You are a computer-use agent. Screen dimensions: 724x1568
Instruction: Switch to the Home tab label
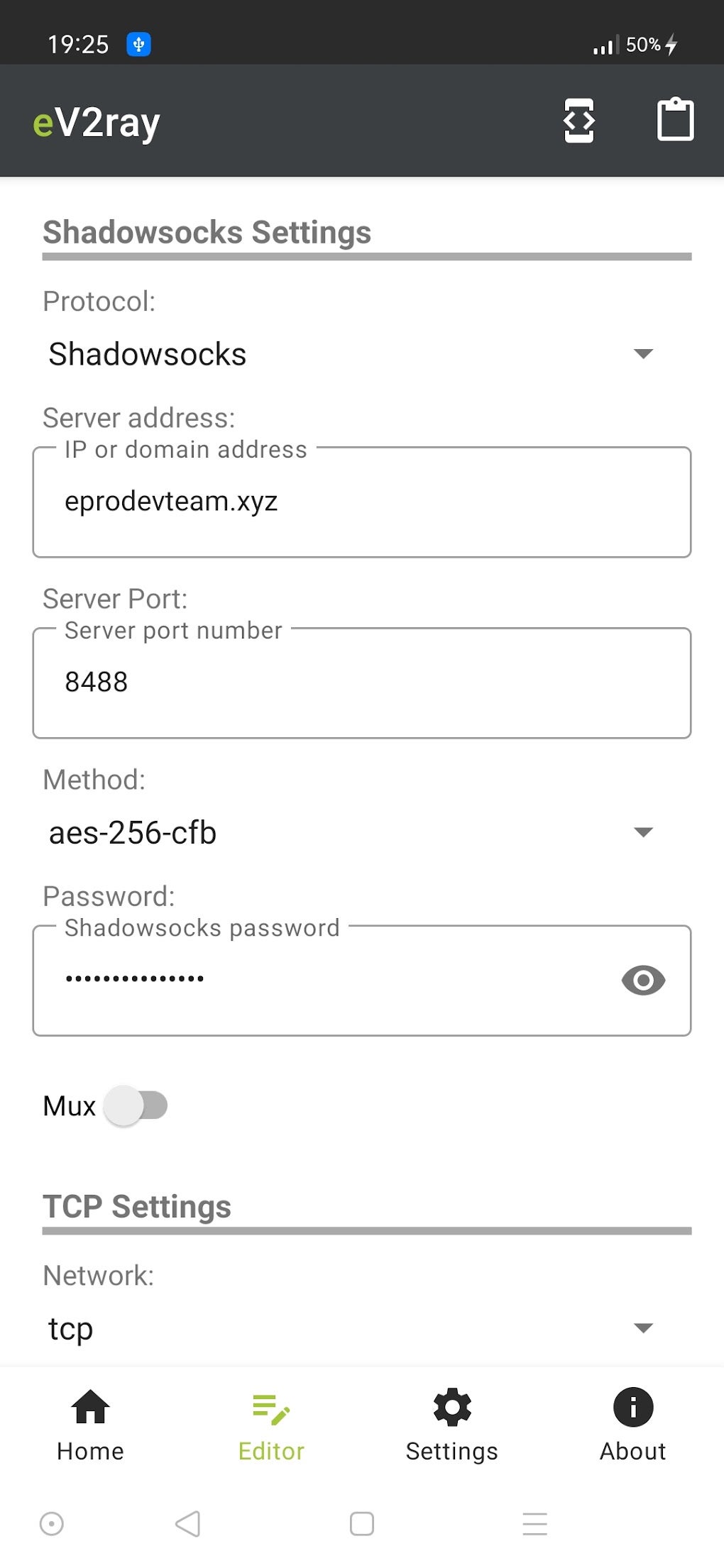[90, 1451]
